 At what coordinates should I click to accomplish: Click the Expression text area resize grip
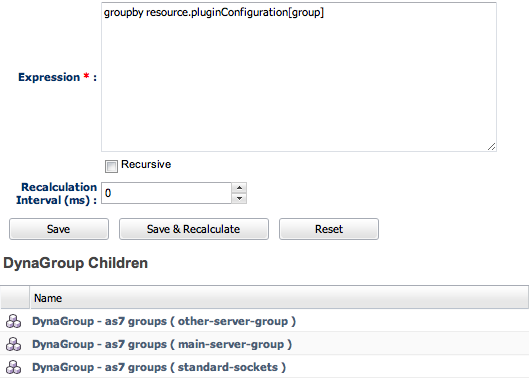click(492, 146)
